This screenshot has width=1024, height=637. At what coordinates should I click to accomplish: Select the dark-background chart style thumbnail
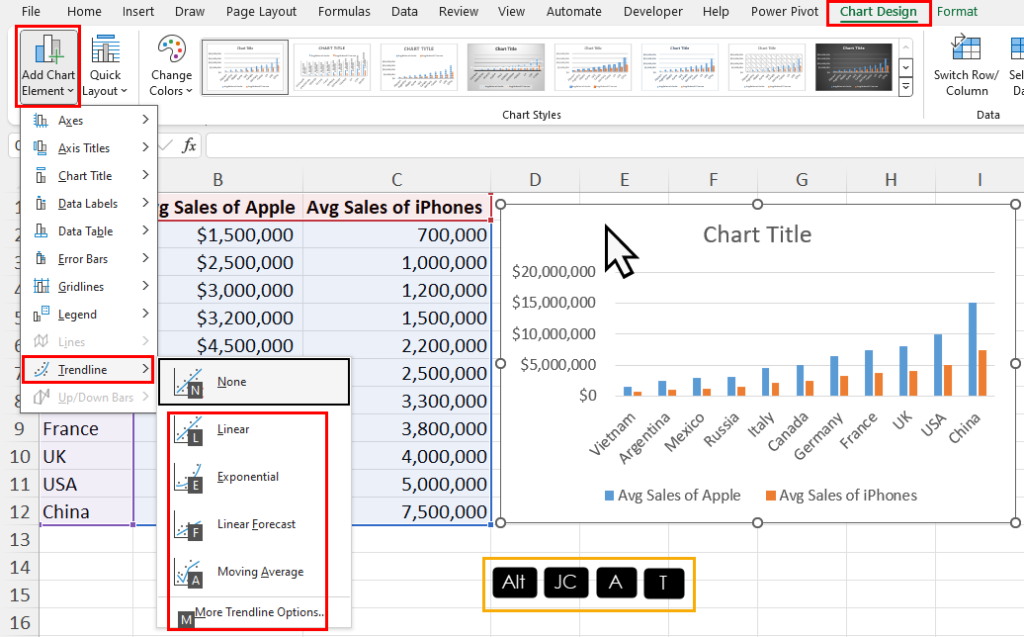coord(854,67)
